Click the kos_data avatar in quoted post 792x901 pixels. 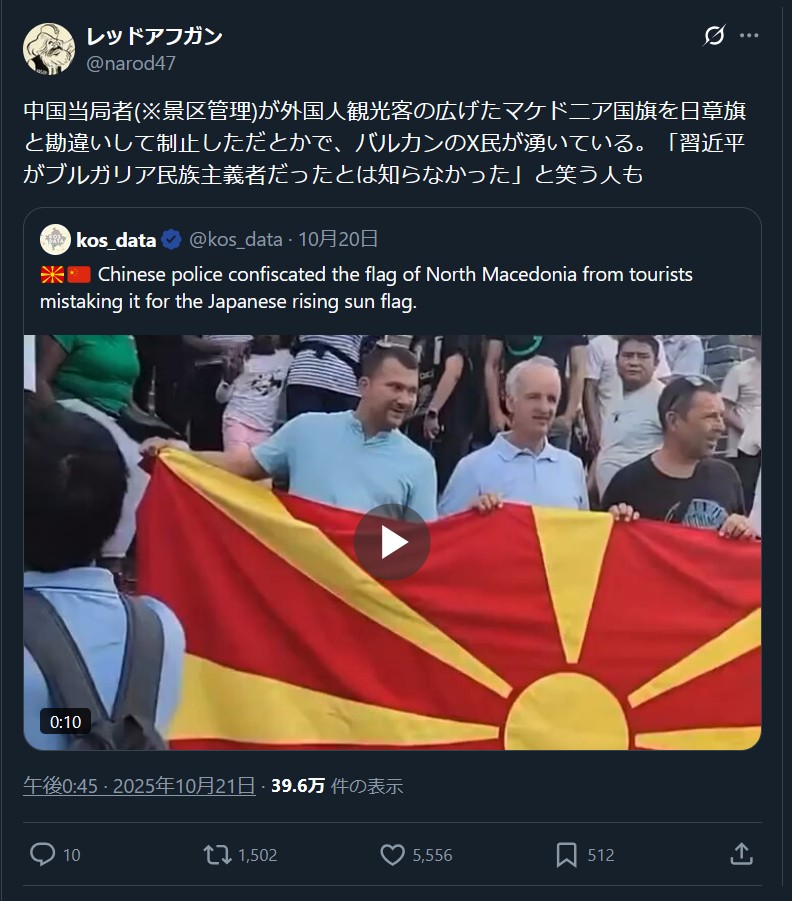pos(55,240)
